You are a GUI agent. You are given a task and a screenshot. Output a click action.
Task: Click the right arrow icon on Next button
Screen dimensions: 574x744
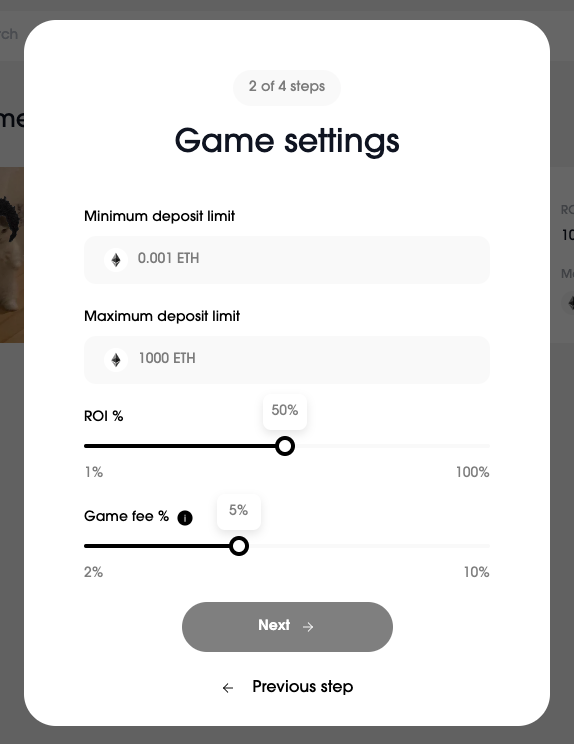pyautogui.click(x=308, y=627)
